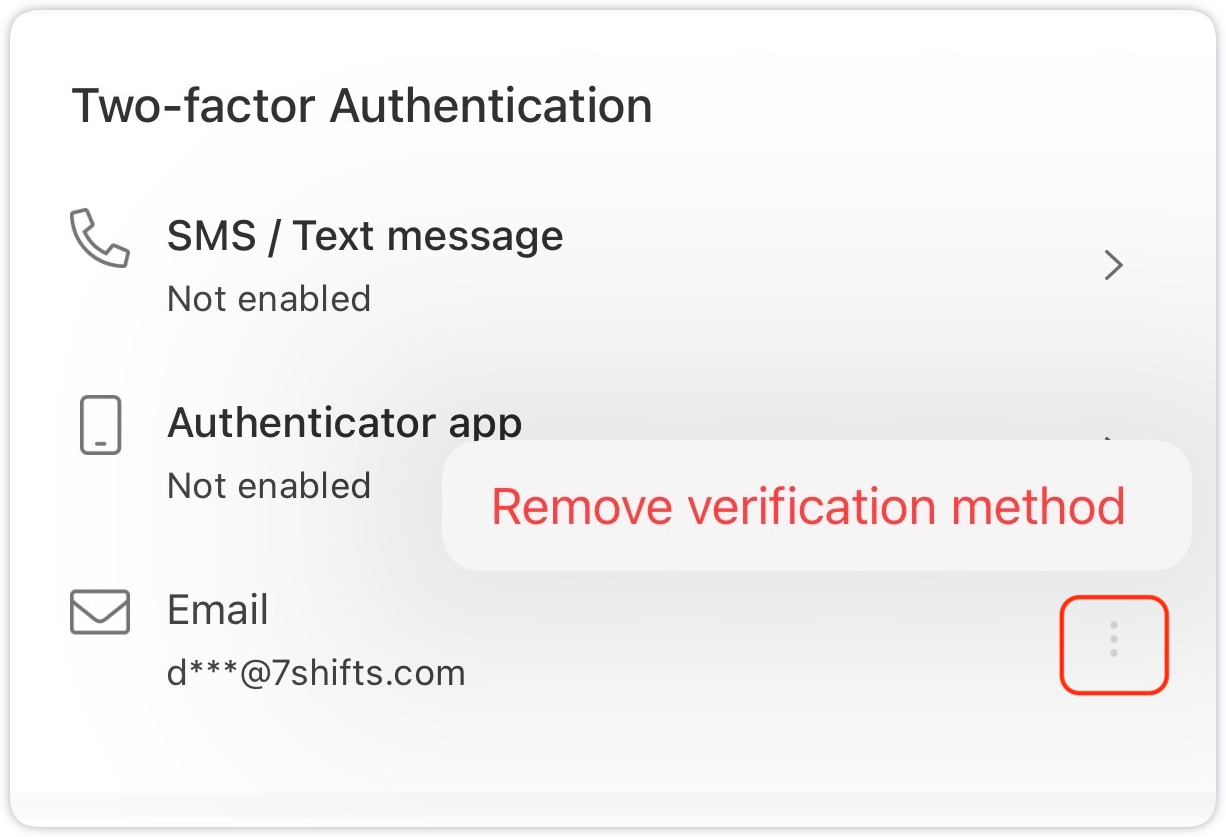This screenshot has width=1226, height=837.
Task: Click gray strip at bottom of card
Action: pyautogui.click(x=612, y=809)
